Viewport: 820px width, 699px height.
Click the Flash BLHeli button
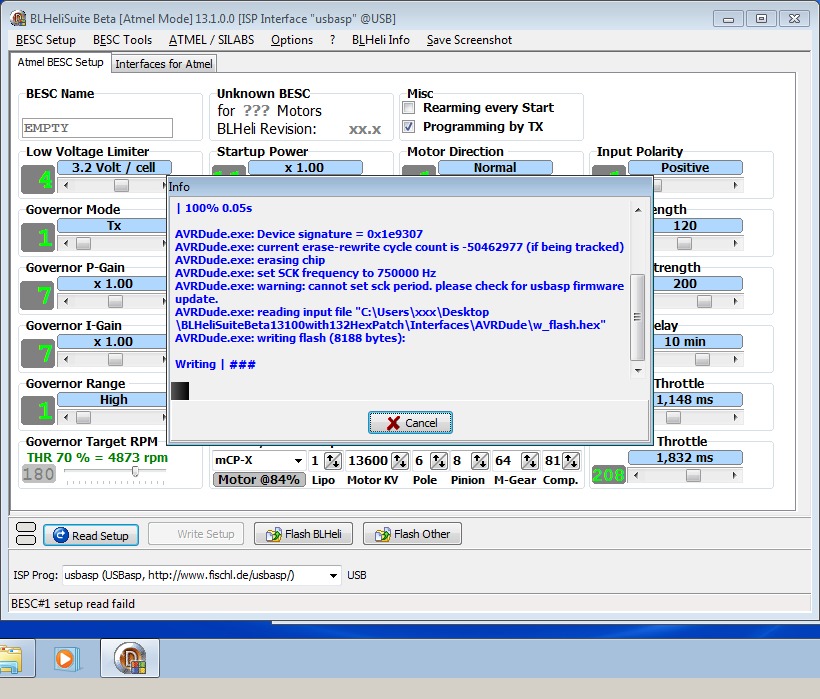[303, 534]
